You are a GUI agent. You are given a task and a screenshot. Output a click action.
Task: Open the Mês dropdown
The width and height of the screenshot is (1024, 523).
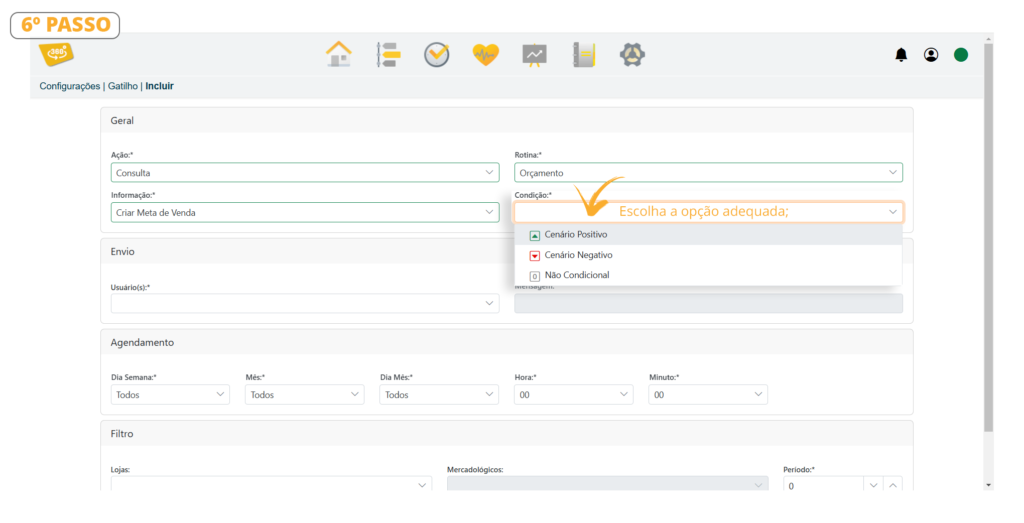tap(305, 394)
